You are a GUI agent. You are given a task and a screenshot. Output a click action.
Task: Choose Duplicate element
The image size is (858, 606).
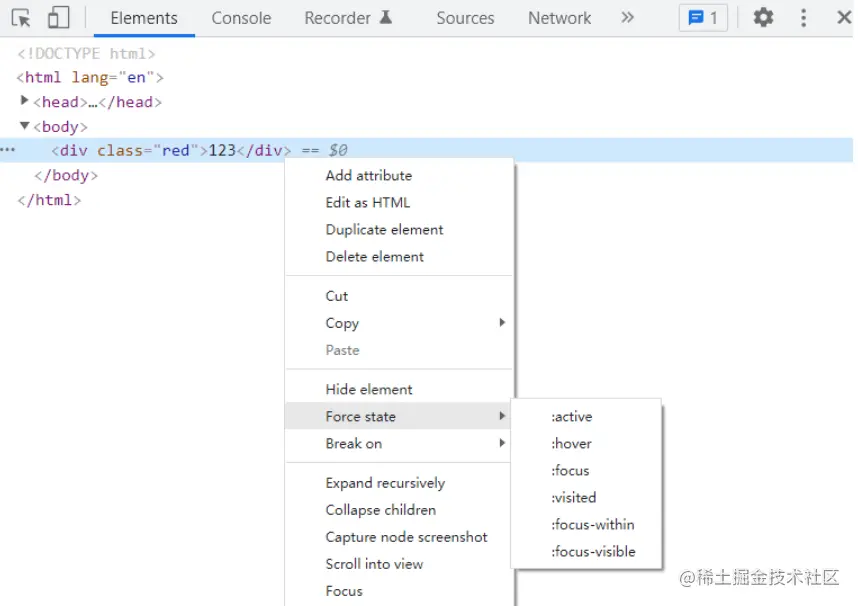[399, 229]
